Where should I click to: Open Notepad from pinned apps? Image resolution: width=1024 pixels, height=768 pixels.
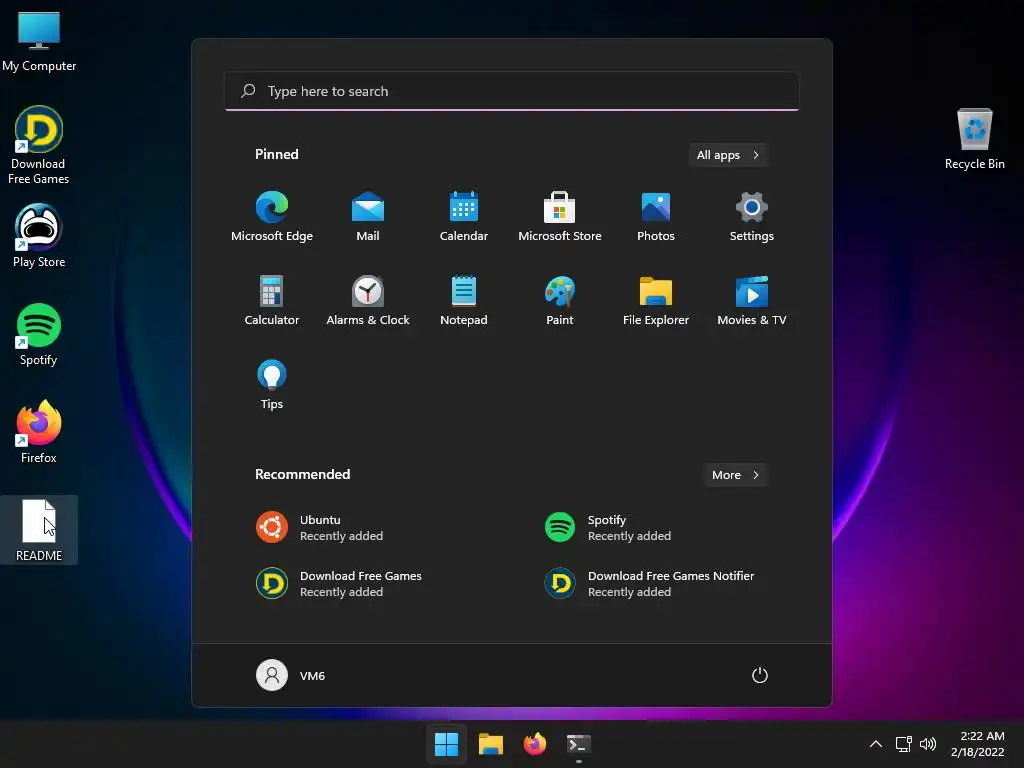coord(464,300)
